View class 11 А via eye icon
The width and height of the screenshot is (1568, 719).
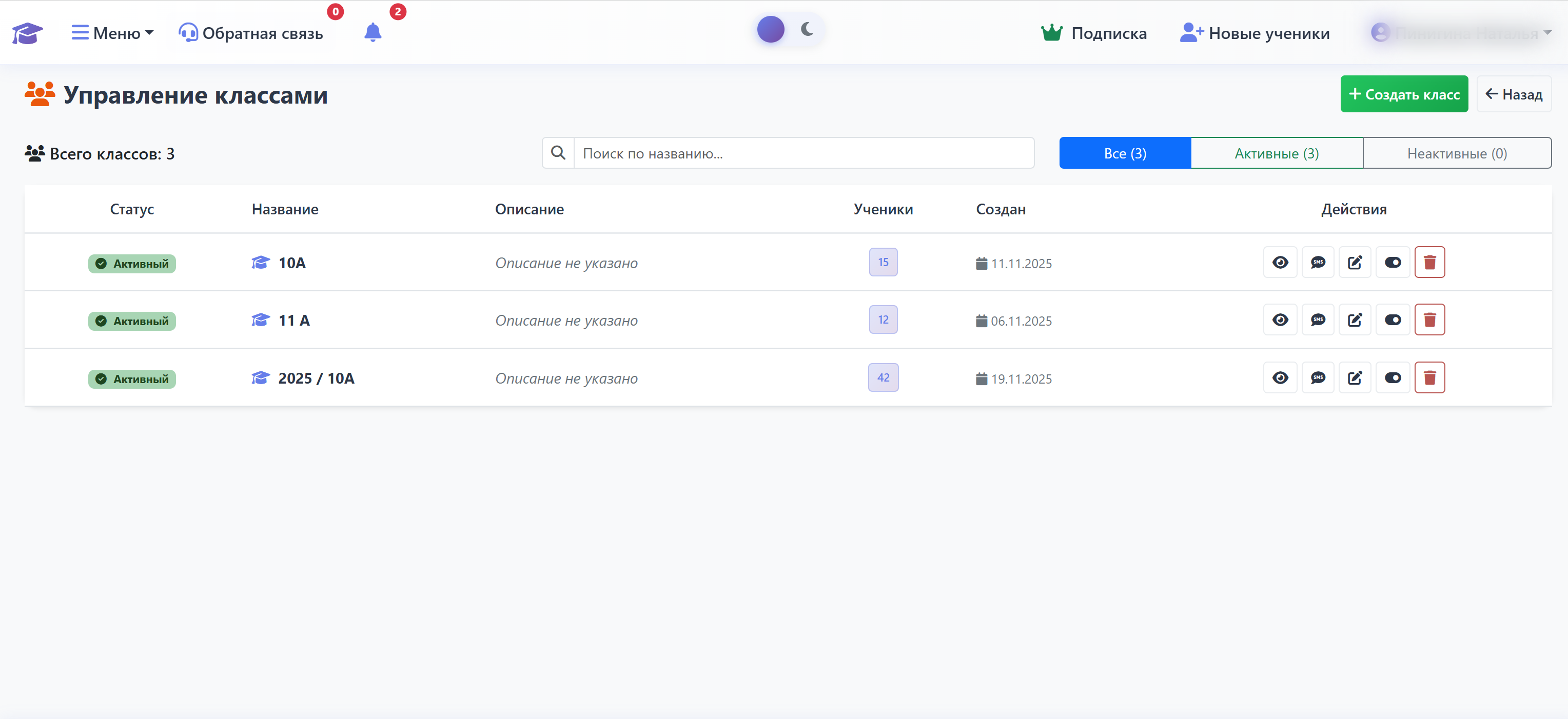(x=1280, y=319)
